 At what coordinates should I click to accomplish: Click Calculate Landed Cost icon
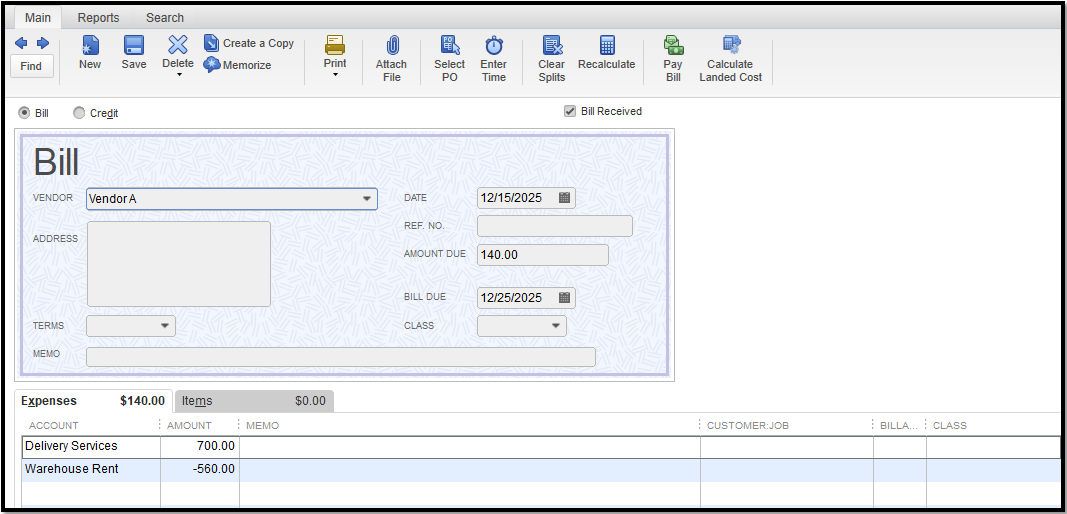tap(731, 46)
